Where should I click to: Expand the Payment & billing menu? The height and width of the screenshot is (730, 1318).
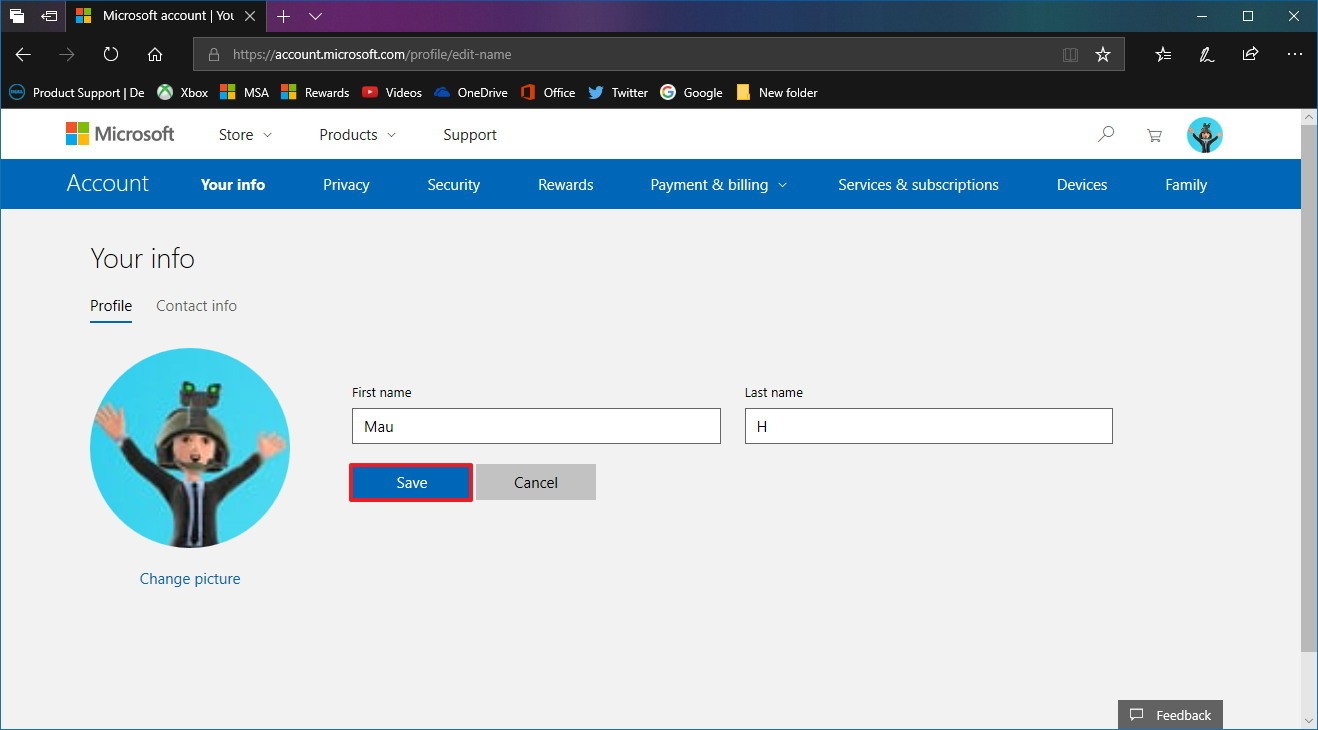[717, 184]
